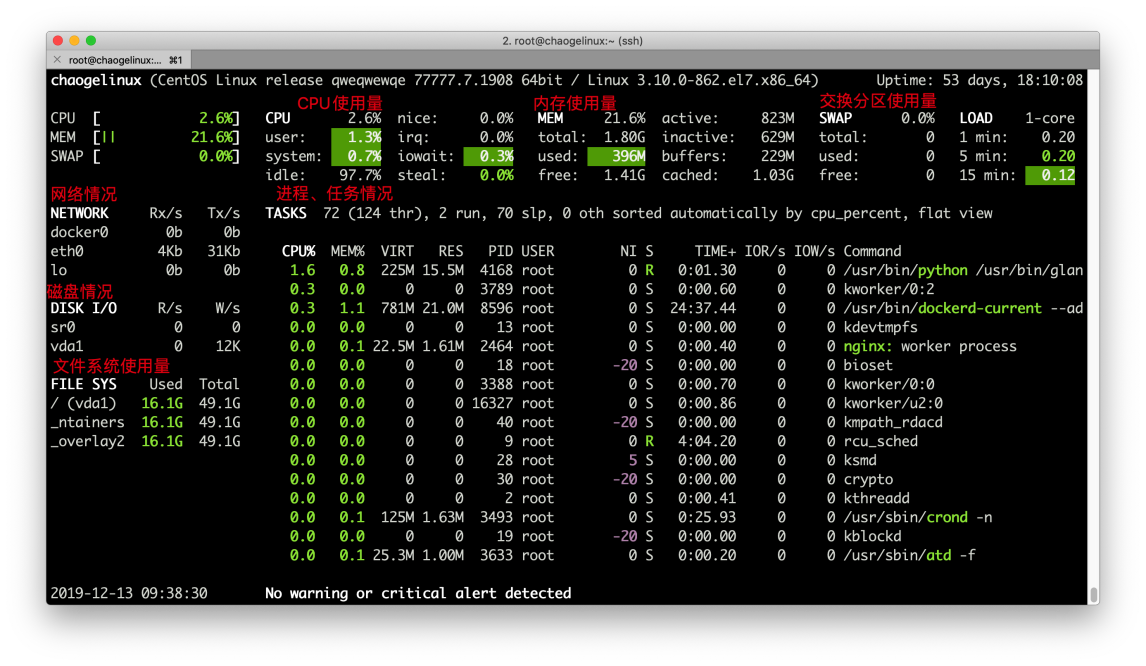Click the CPU% column header
Image resolution: width=1146 pixels, height=666 pixels.
coord(298,251)
